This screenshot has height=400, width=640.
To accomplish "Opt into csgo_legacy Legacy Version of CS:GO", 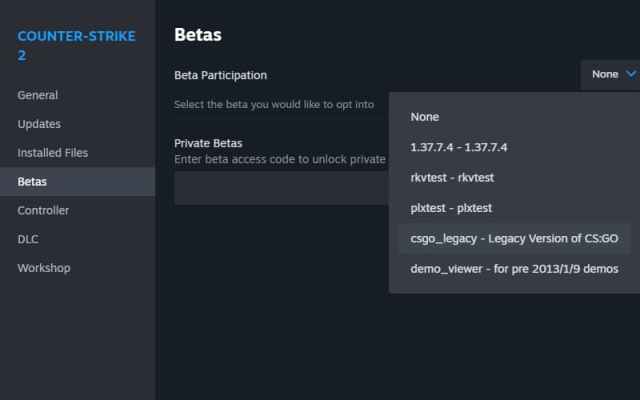I will [x=514, y=239].
